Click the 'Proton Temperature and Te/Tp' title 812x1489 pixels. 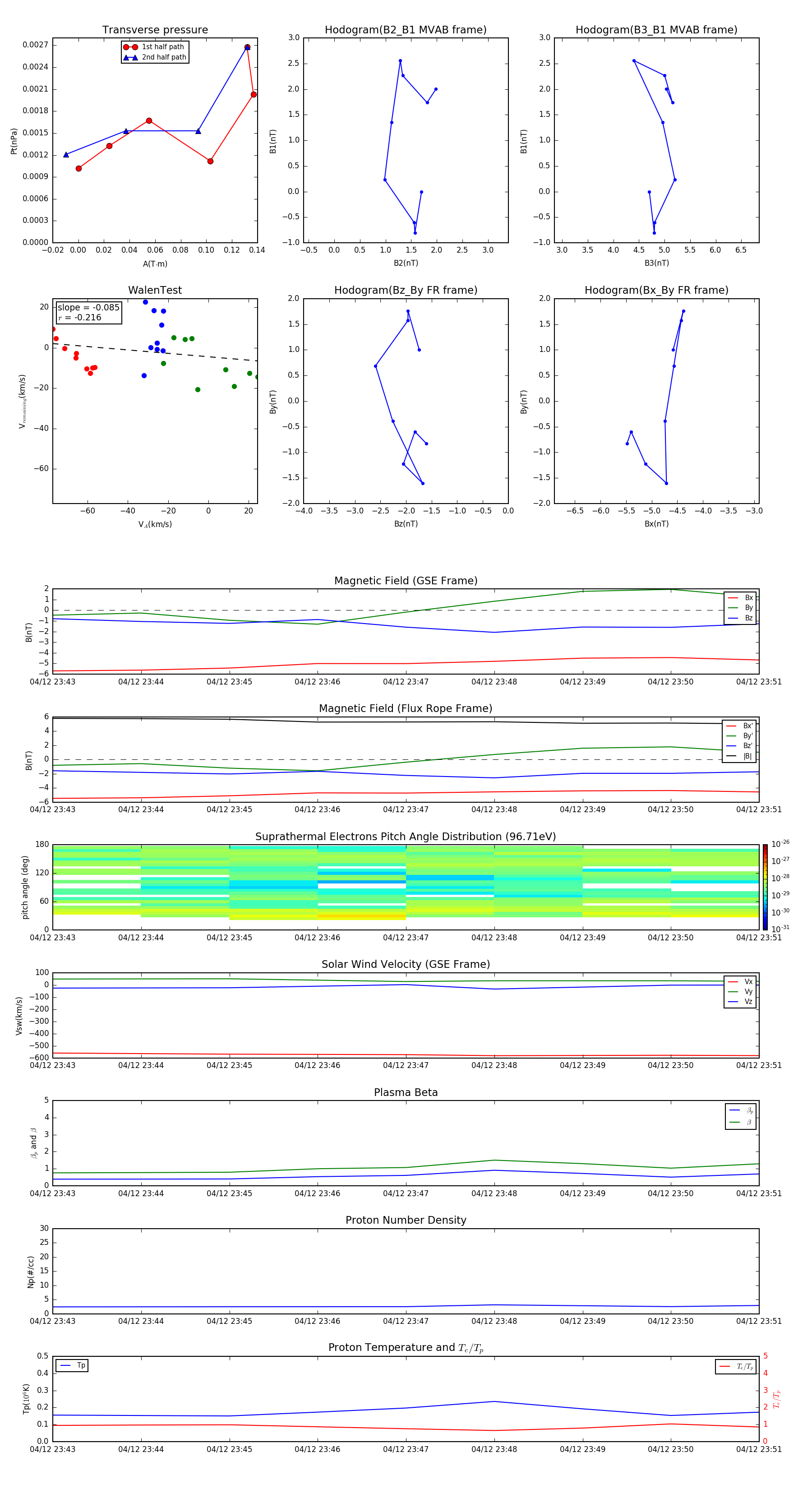click(x=406, y=1348)
